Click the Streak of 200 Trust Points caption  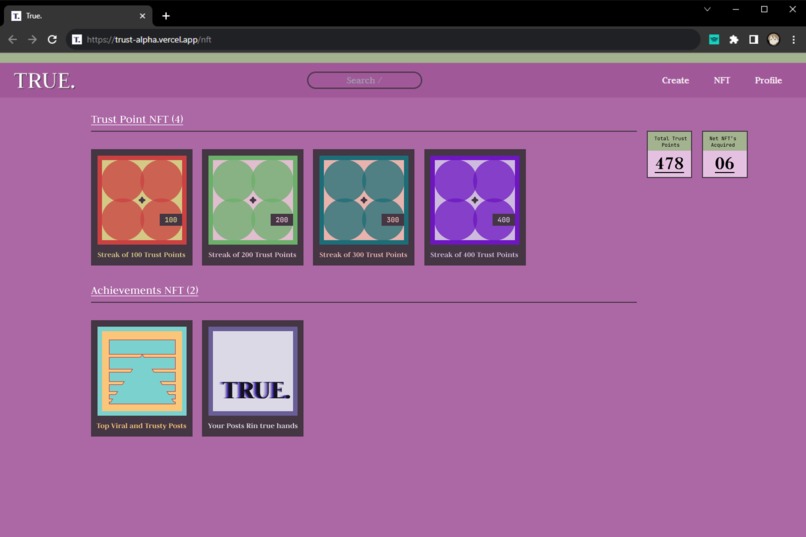[x=252, y=254]
